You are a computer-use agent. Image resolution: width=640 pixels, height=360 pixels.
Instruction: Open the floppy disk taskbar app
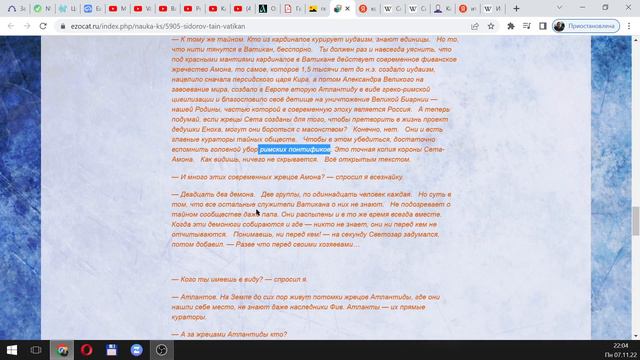coord(111,350)
